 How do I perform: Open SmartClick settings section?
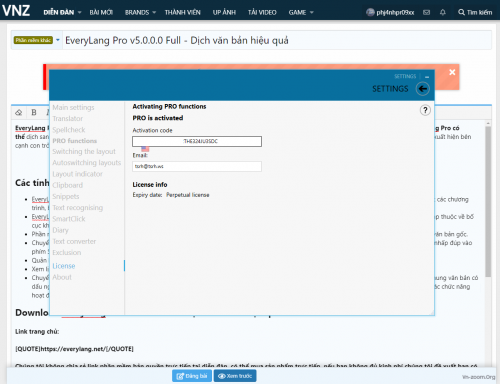pos(69,219)
